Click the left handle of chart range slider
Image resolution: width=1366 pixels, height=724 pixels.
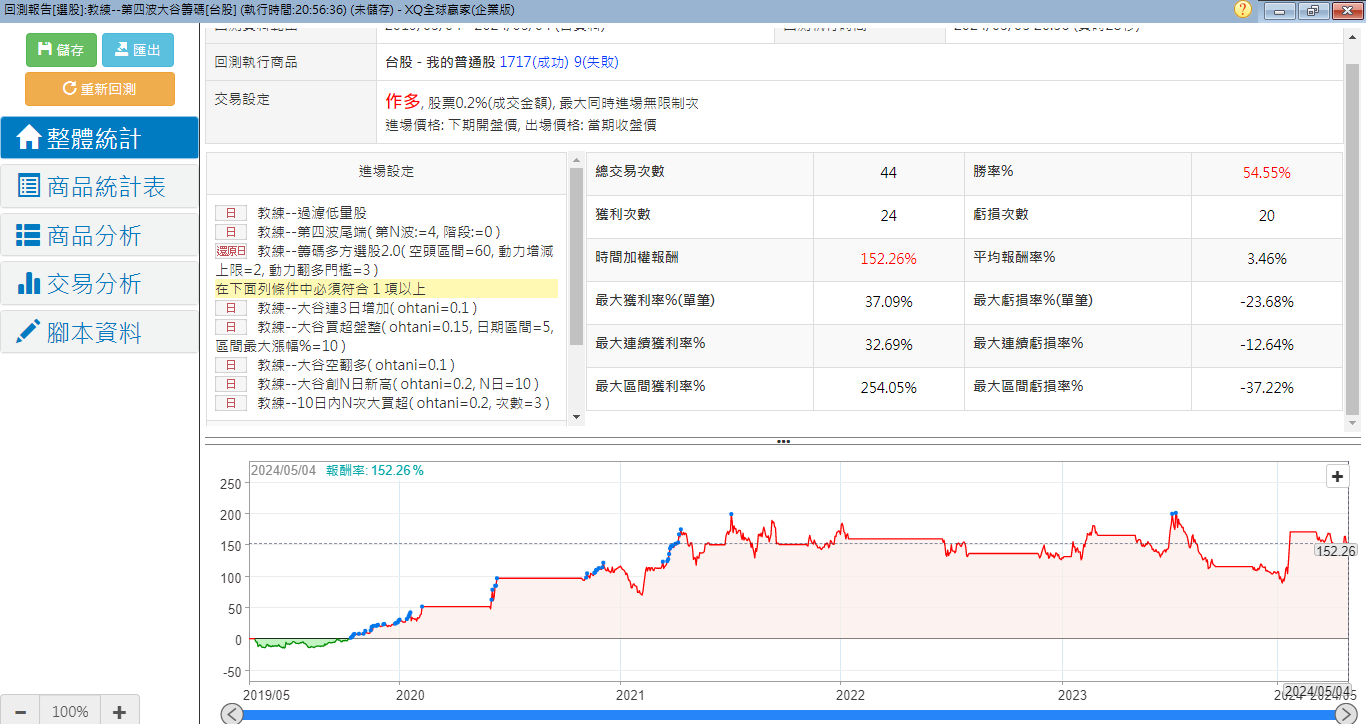tap(231, 714)
